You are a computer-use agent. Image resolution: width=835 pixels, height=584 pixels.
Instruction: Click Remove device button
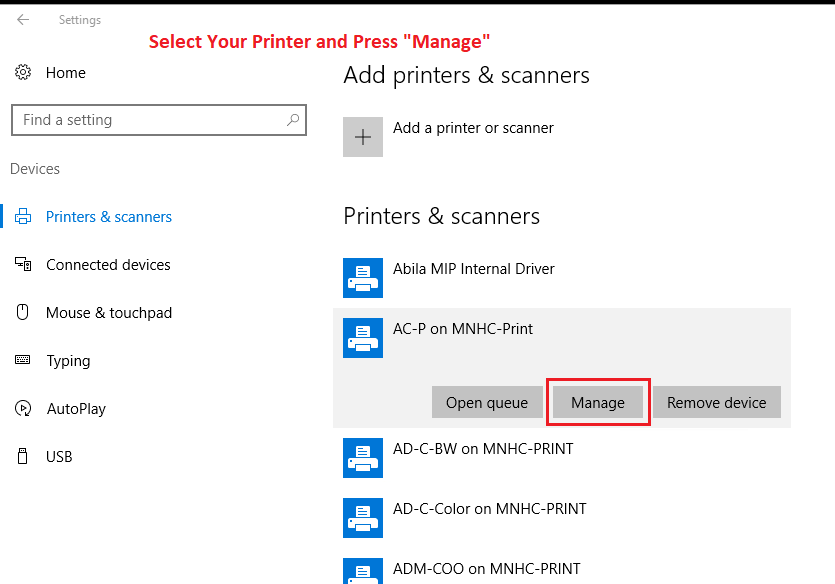(x=716, y=403)
